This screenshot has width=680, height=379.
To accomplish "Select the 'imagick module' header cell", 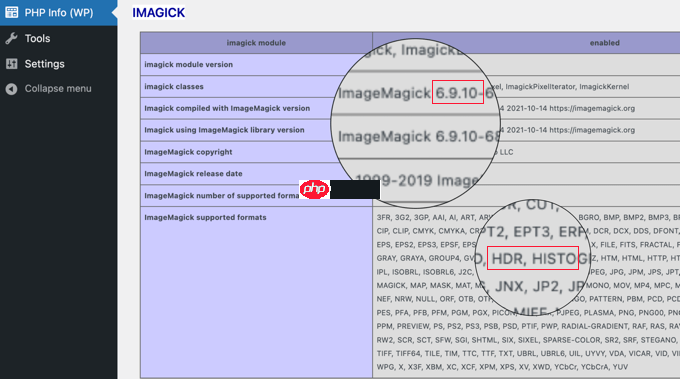I will 256,43.
